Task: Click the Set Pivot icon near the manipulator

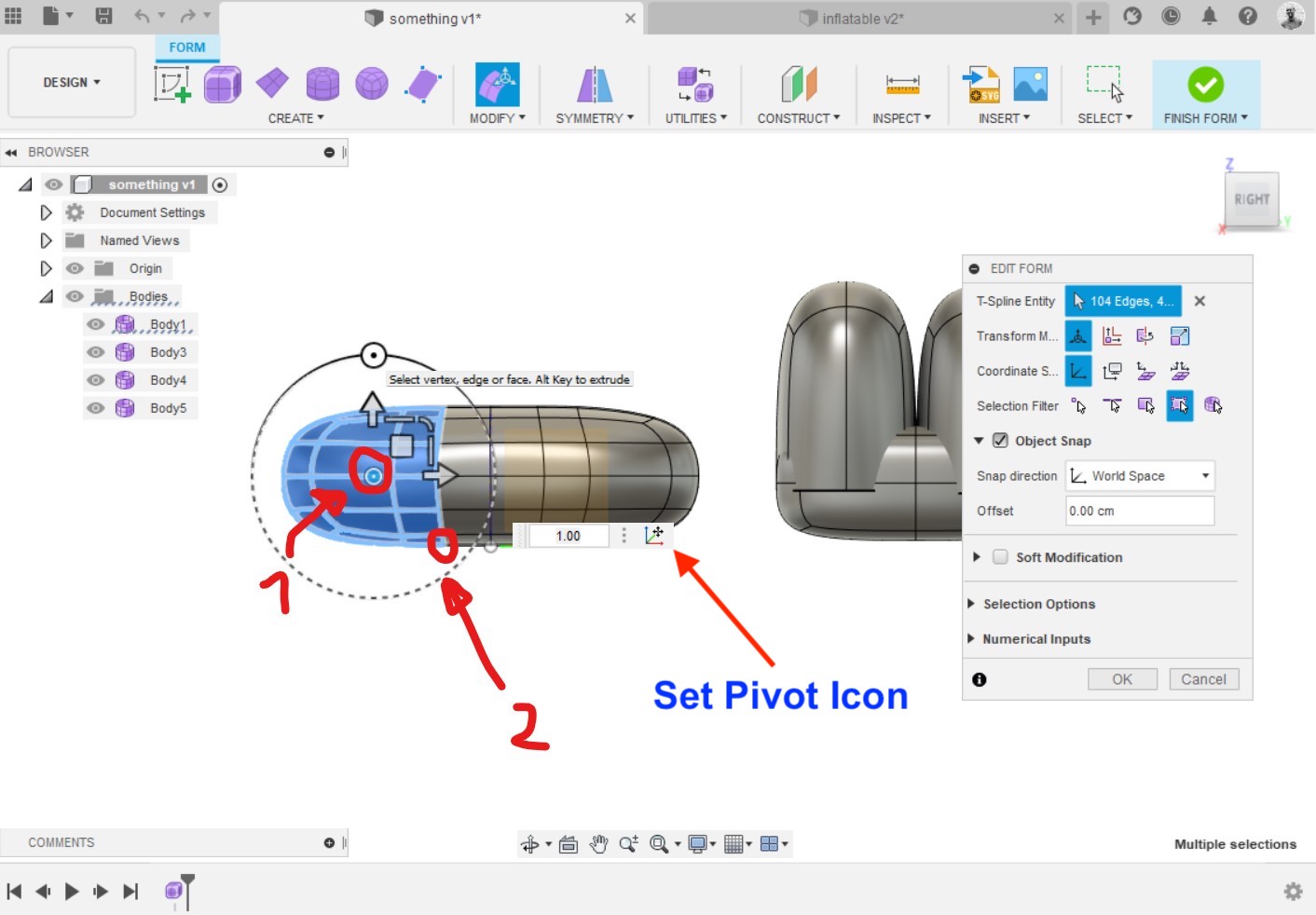Action: tap(655, 535)
